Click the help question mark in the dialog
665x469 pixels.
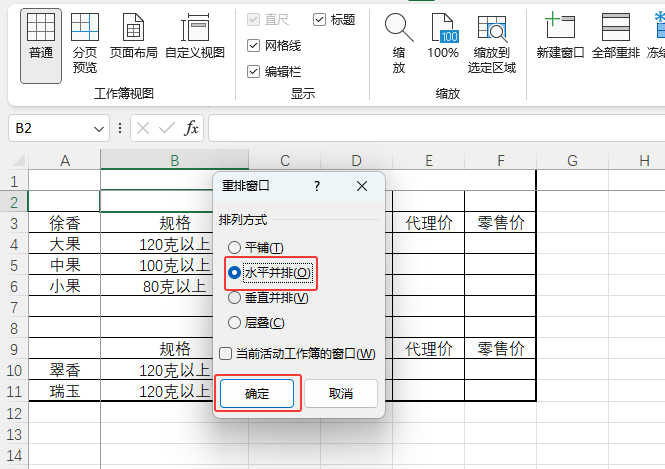317,186
